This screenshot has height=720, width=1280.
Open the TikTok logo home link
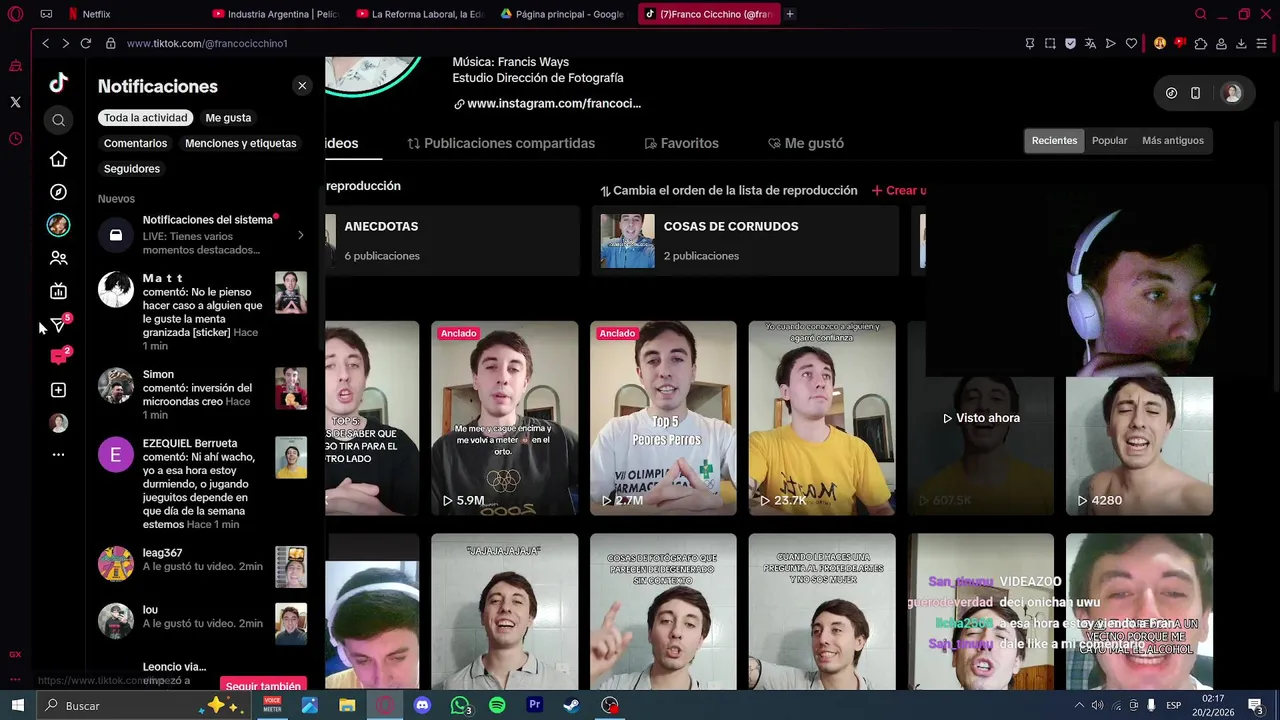(x=58, y=83)
